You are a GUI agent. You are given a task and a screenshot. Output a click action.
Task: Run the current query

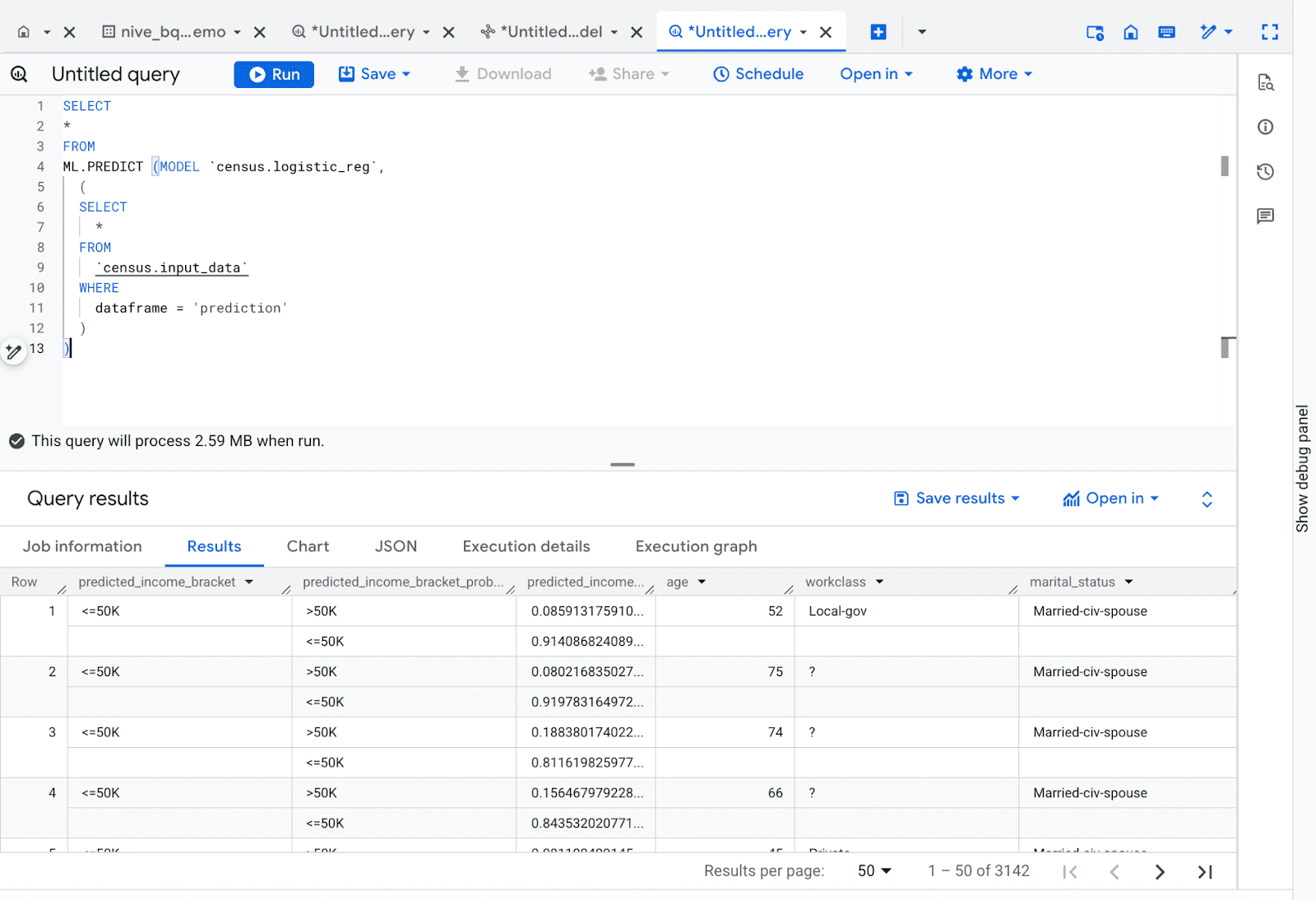273,74
